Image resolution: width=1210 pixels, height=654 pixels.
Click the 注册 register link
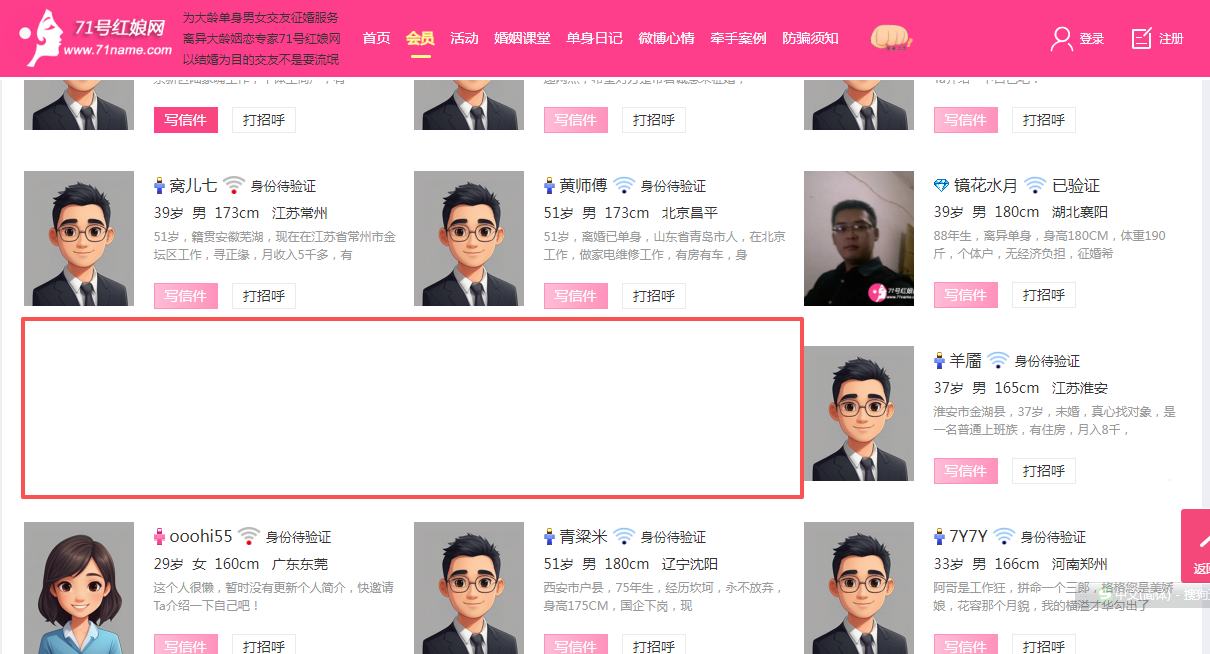[1171, 39]
